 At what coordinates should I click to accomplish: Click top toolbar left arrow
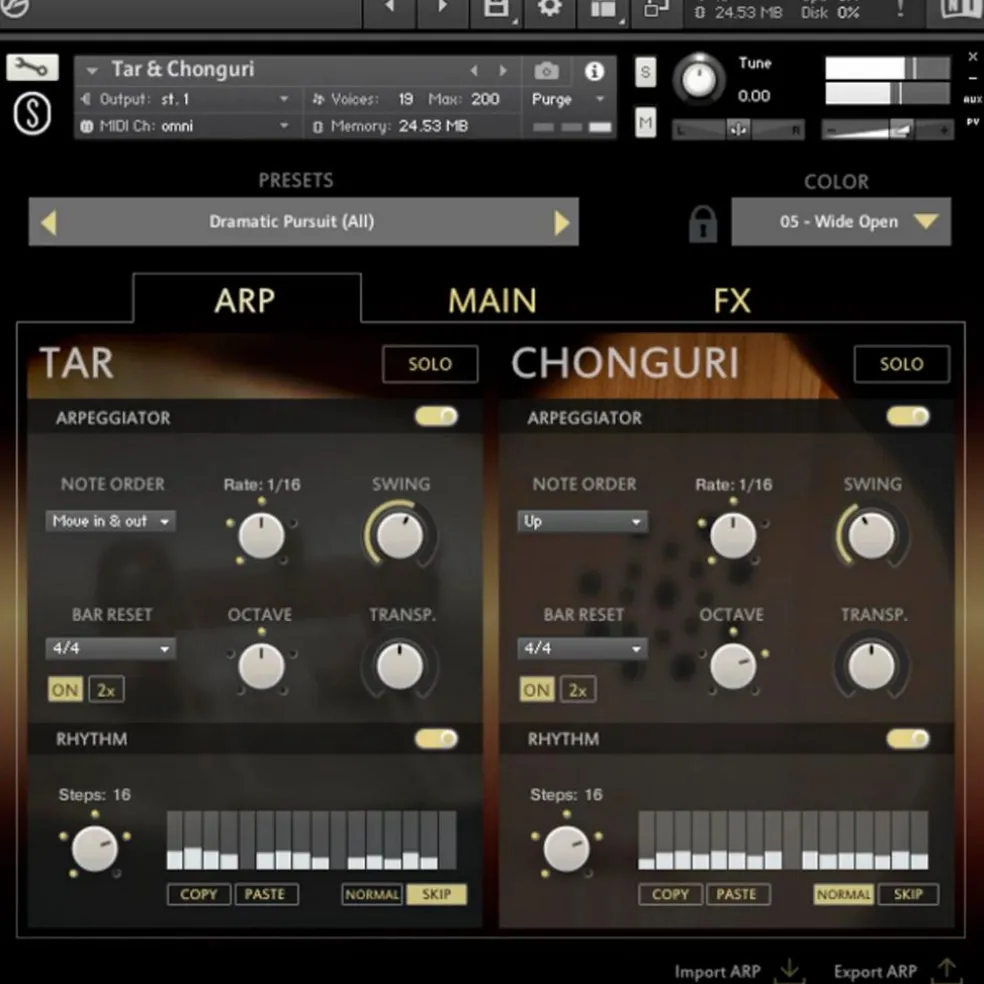(x=390, y=7)
